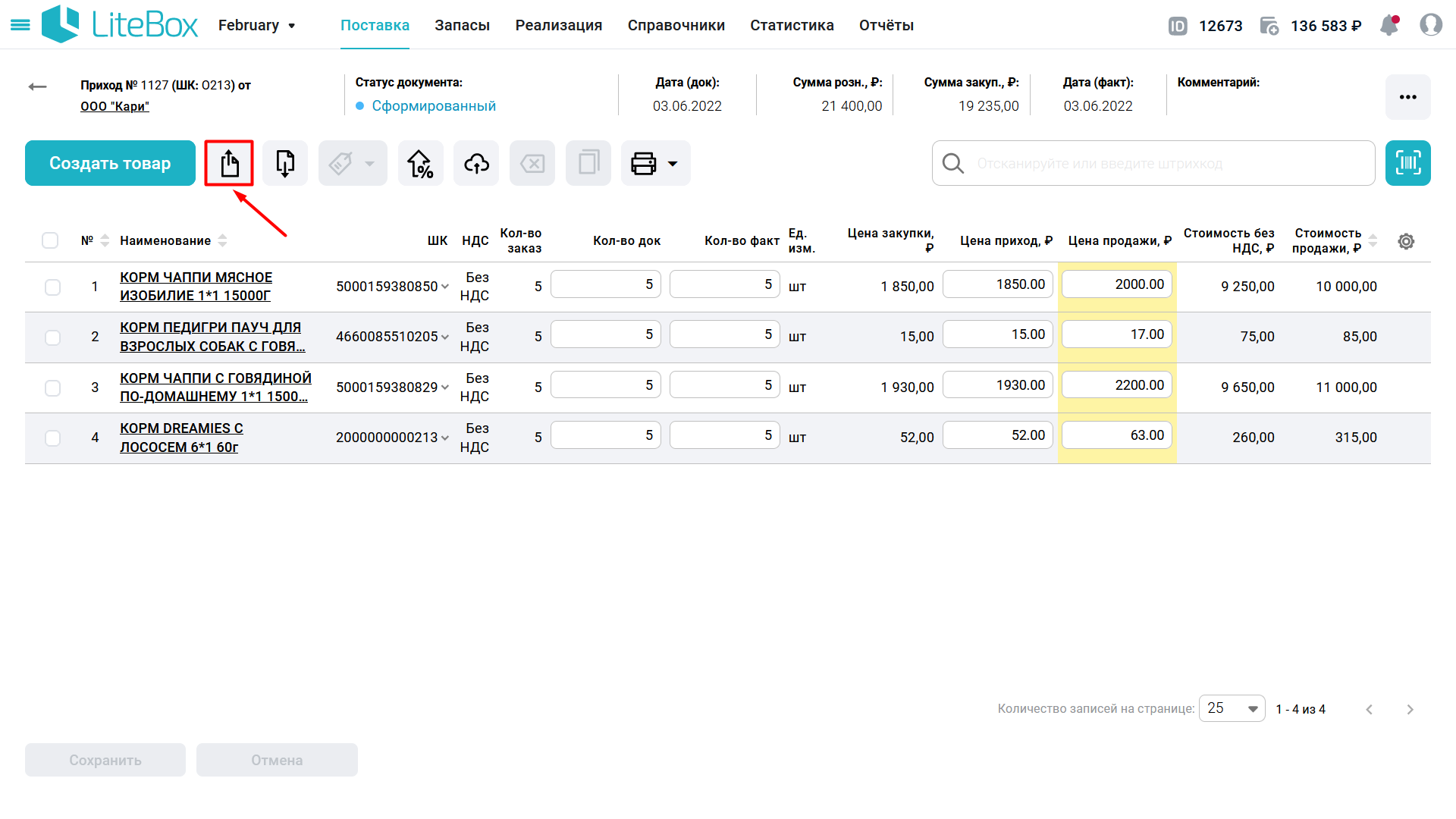Check row 4 DREAMIES checkbox
The height and width of the screenshot is (819, 1456).
tap(52, 438)
